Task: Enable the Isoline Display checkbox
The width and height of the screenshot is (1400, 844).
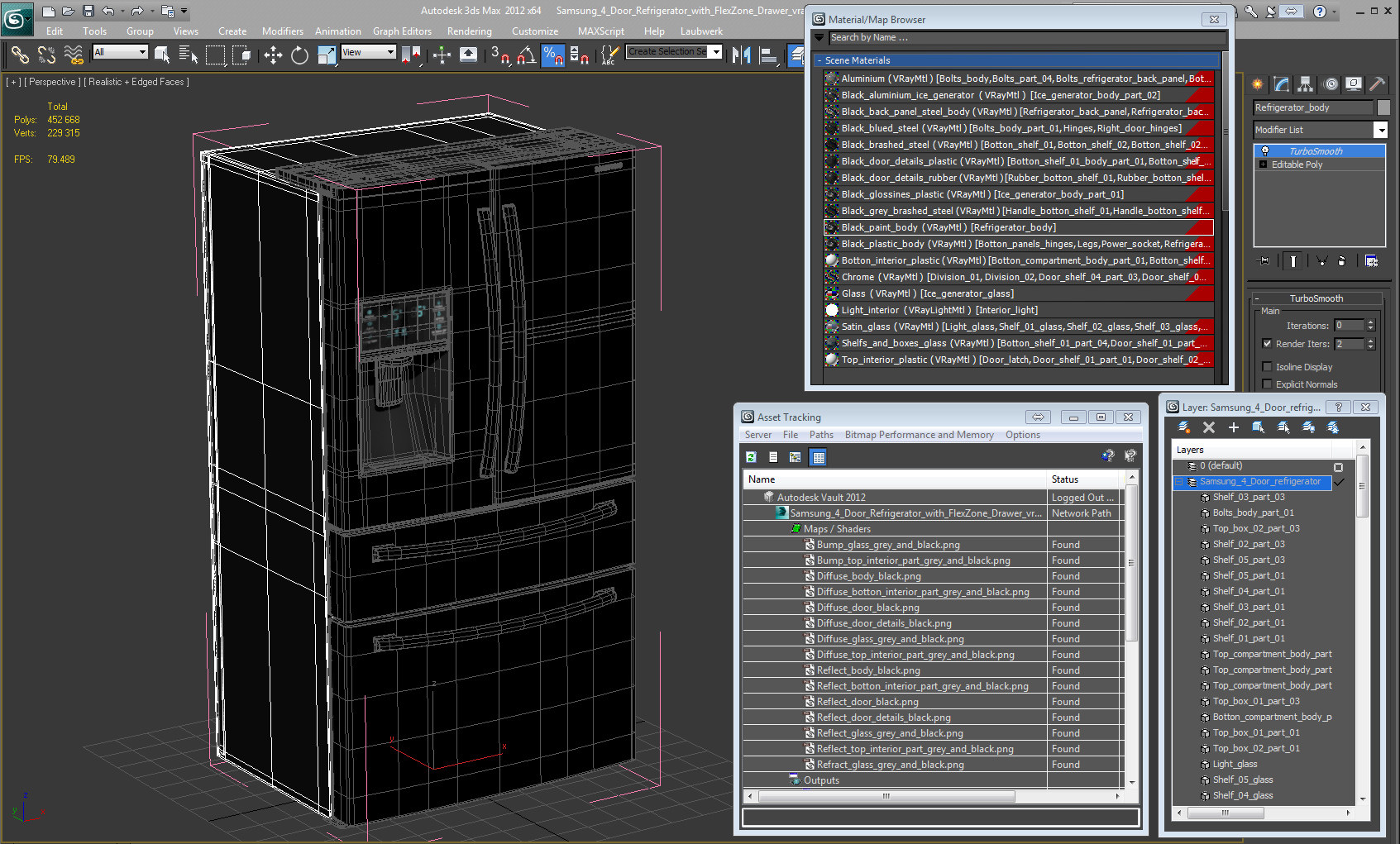Action: pyautogui.click(x=1267, y=367)
